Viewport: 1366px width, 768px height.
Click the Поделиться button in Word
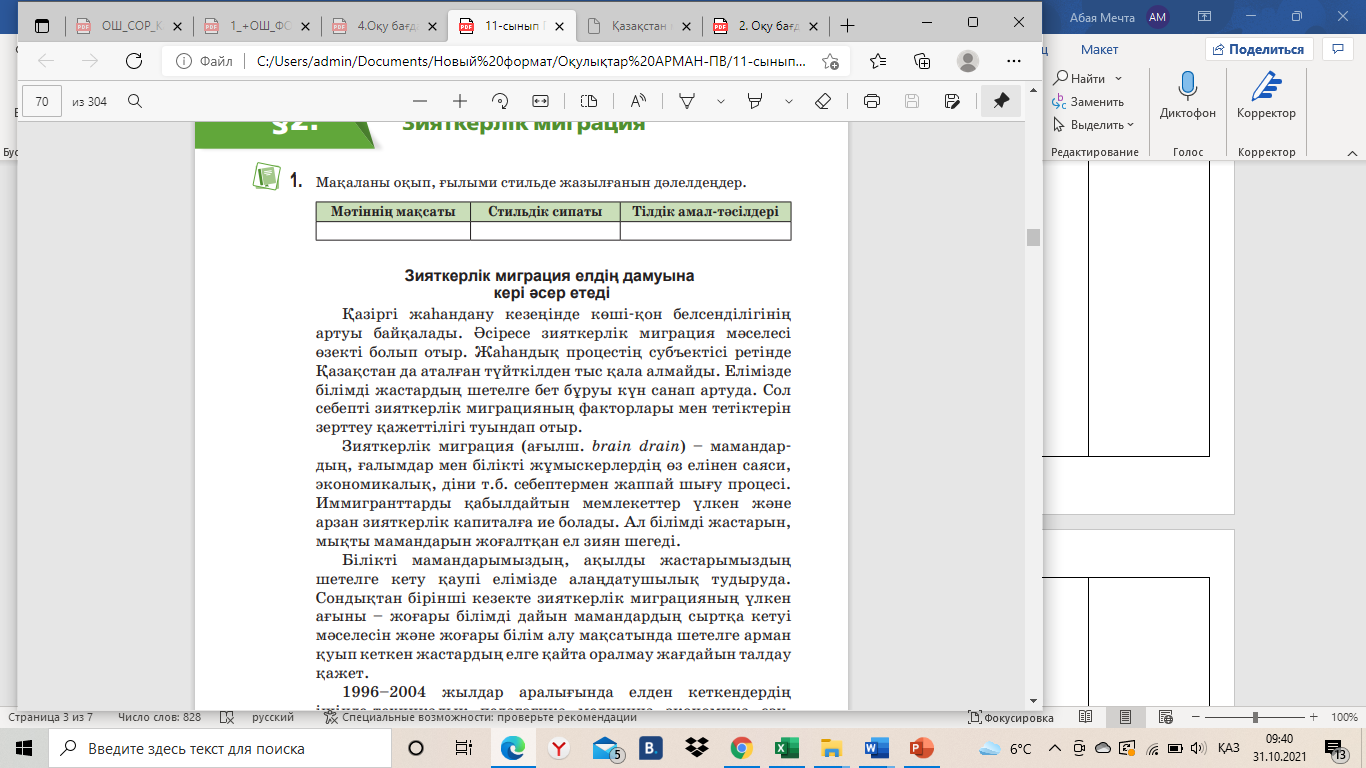pos(1259,49)
